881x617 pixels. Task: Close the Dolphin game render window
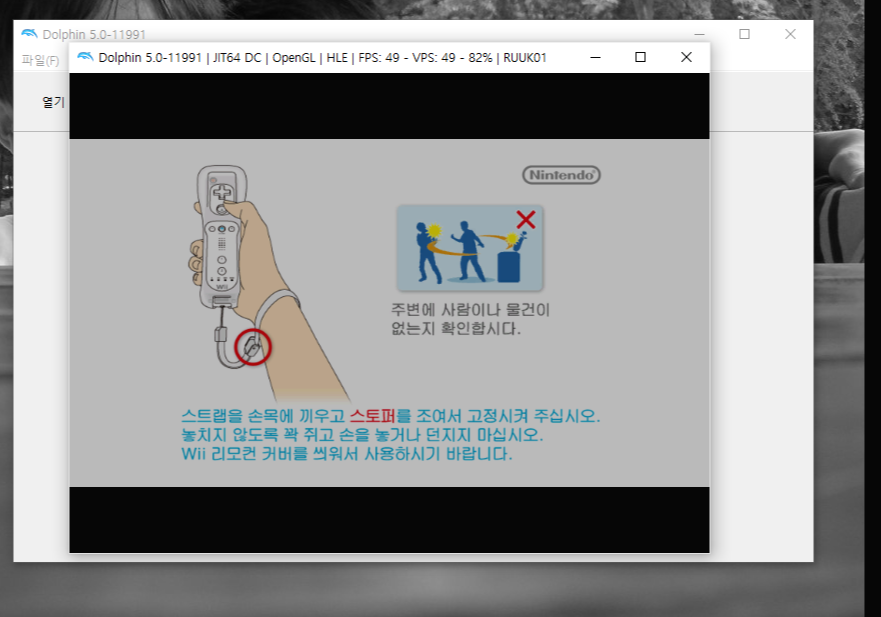click(686, 57)
